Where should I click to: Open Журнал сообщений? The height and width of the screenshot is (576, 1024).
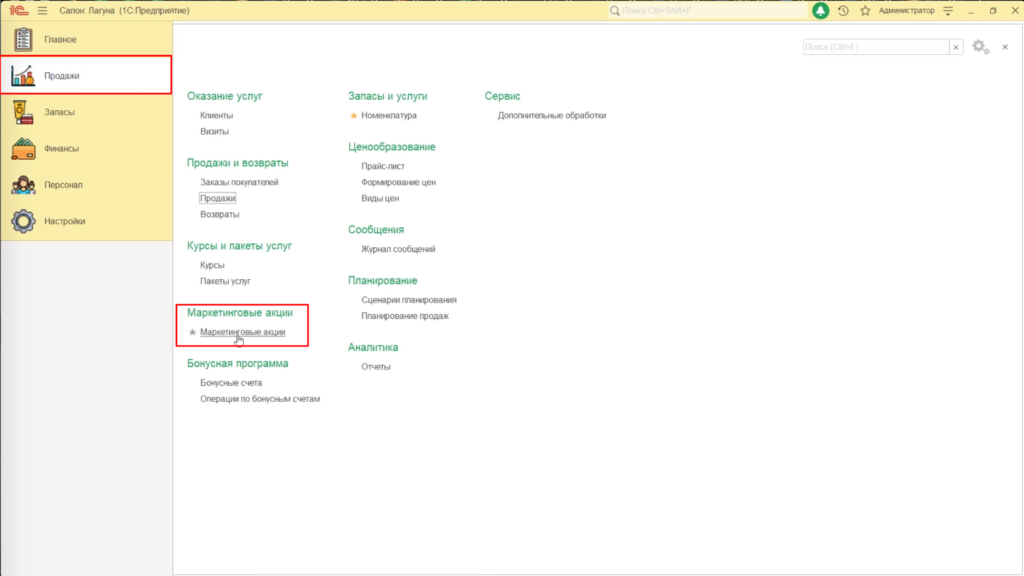398,249
